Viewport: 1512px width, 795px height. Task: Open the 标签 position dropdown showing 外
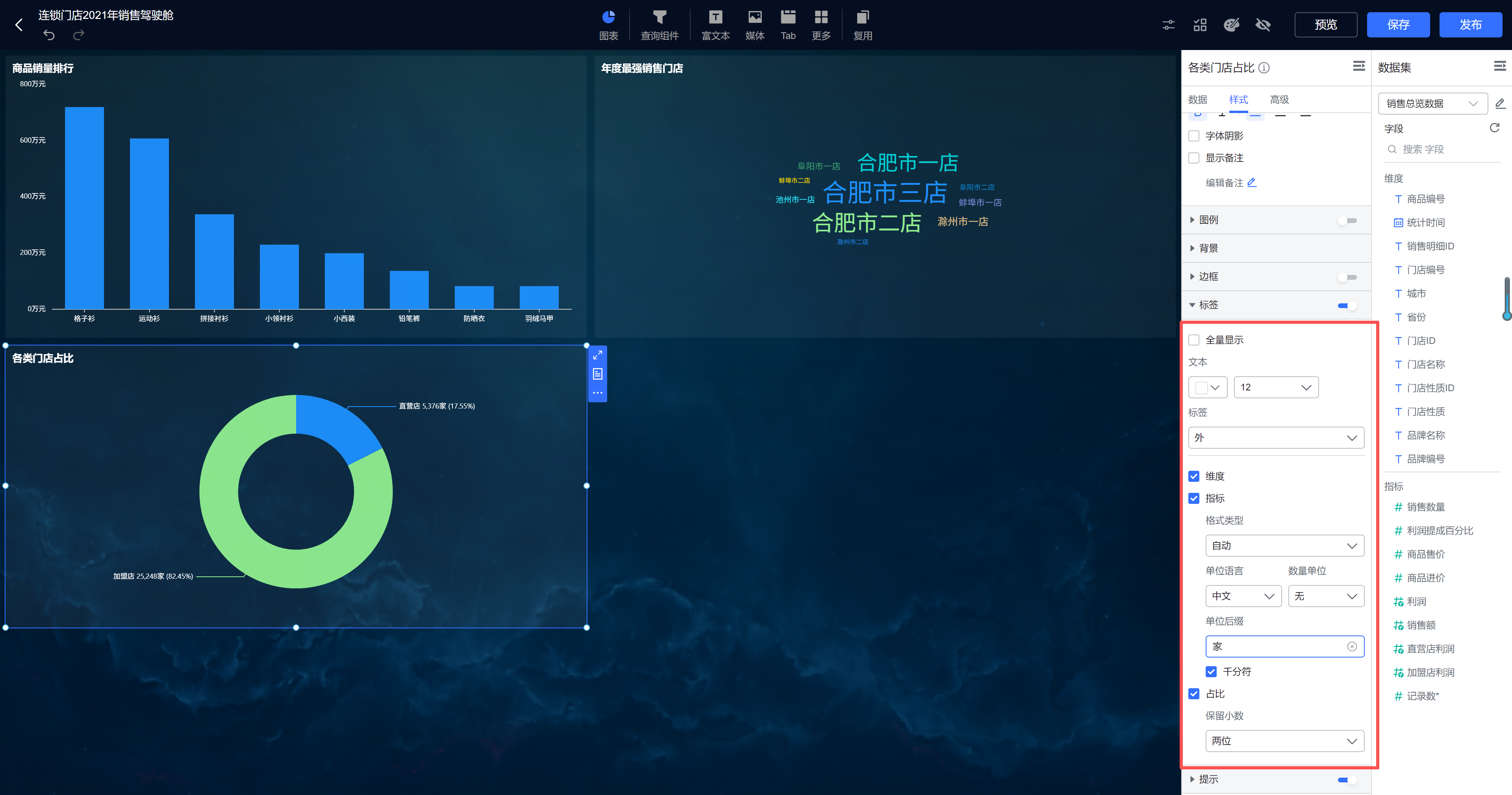tap(1276, 437)
